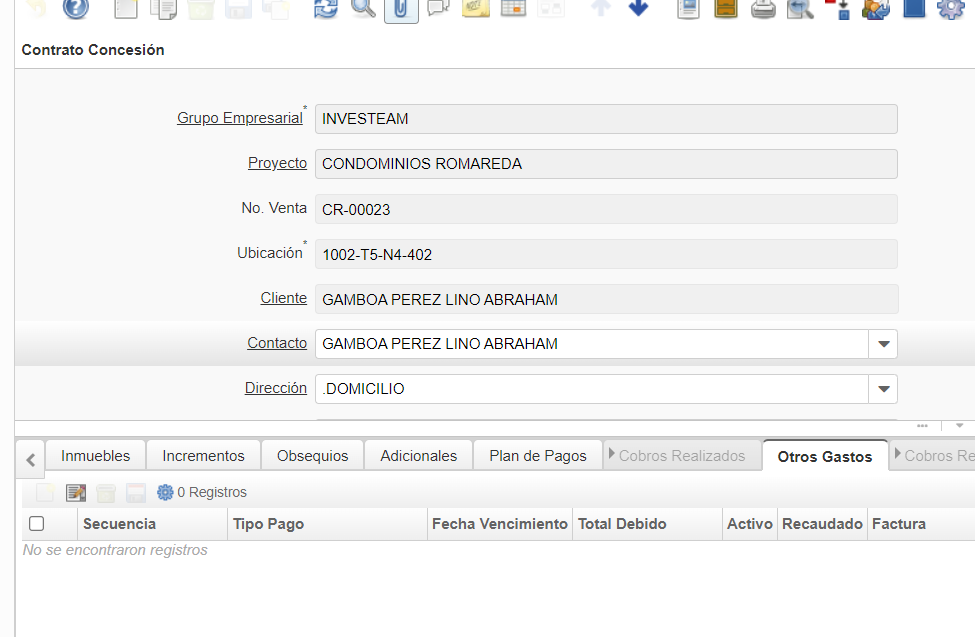Click the chat bubble icon in toolbar
The width and height of the screenshot is (975, 637).
438,9
